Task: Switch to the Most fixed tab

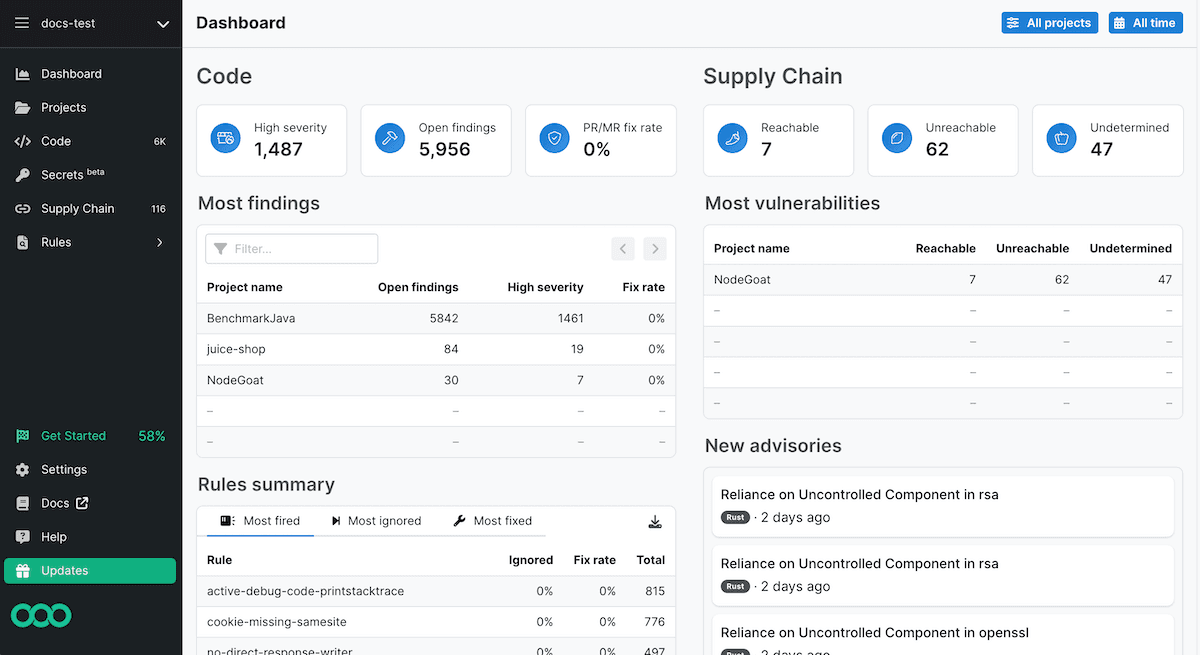Action: [x=492, y=520]
